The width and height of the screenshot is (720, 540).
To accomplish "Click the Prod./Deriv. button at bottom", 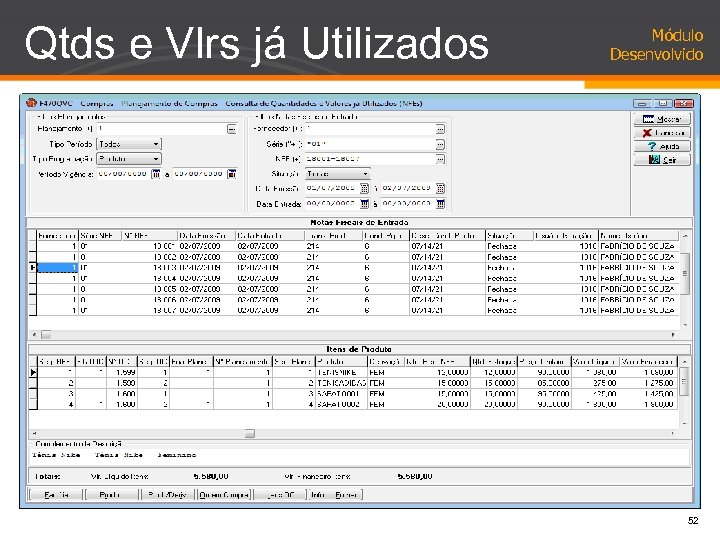I will tap(167, 495).
